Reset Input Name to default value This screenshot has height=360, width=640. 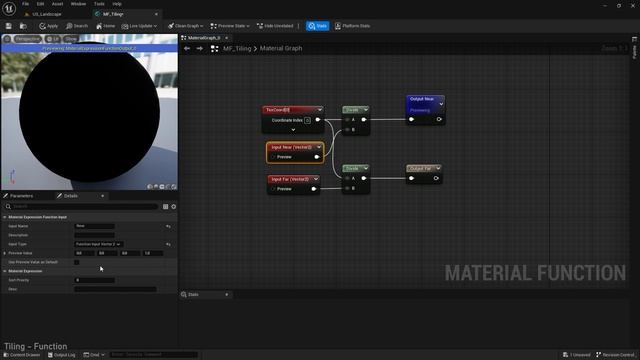(168, 226)
